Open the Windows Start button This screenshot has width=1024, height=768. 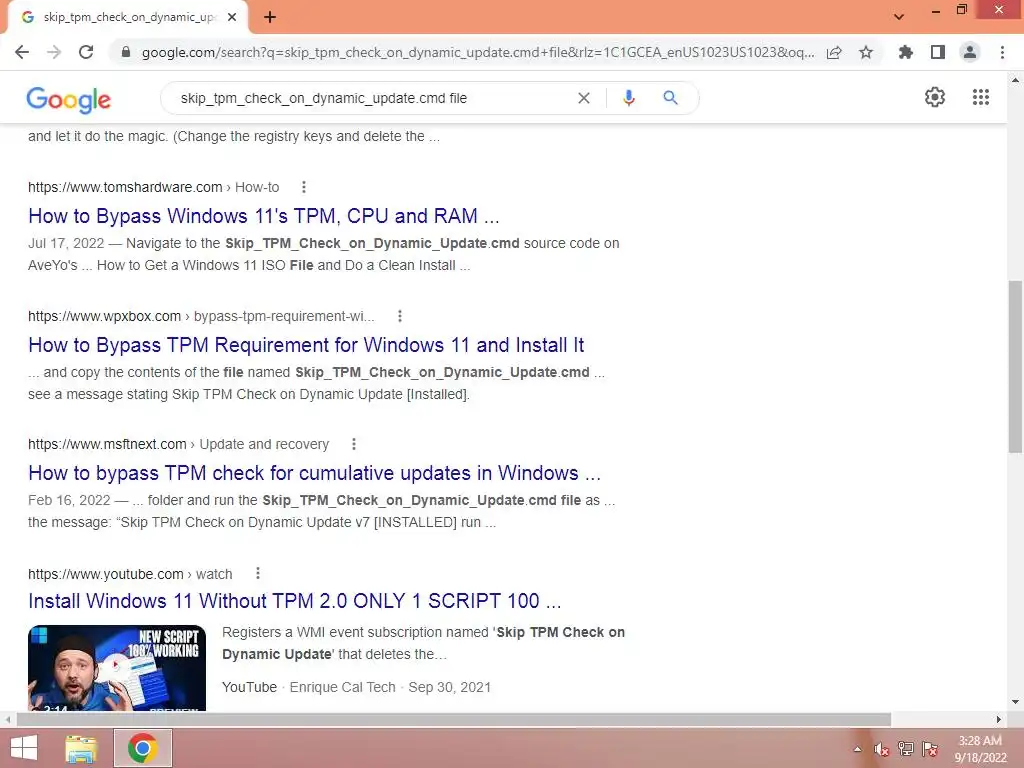pos(24,748)
